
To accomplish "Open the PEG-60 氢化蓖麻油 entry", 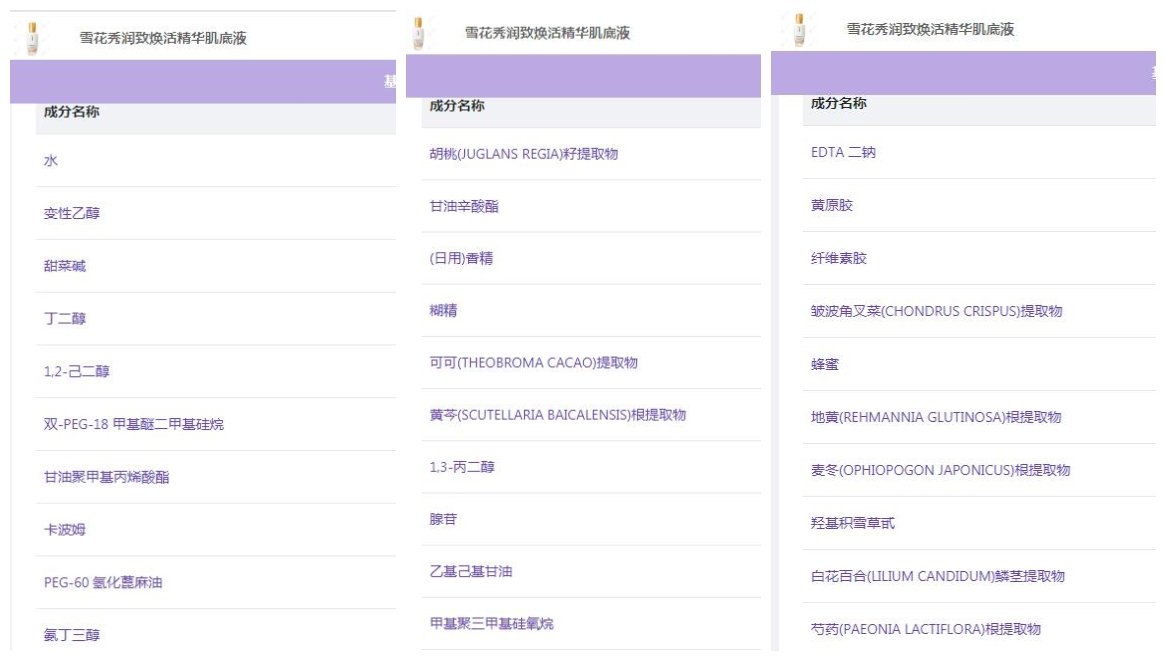I will (x=103, y=583).
